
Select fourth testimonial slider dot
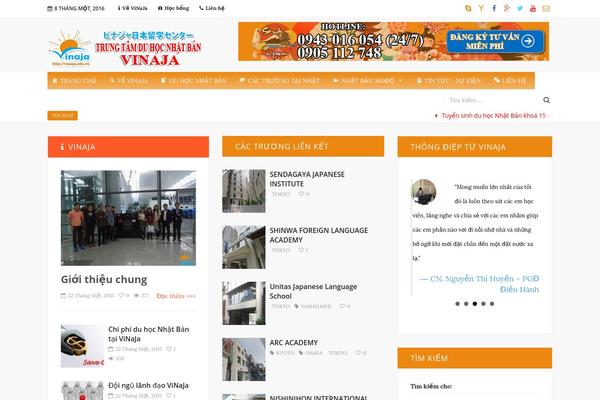483,304
